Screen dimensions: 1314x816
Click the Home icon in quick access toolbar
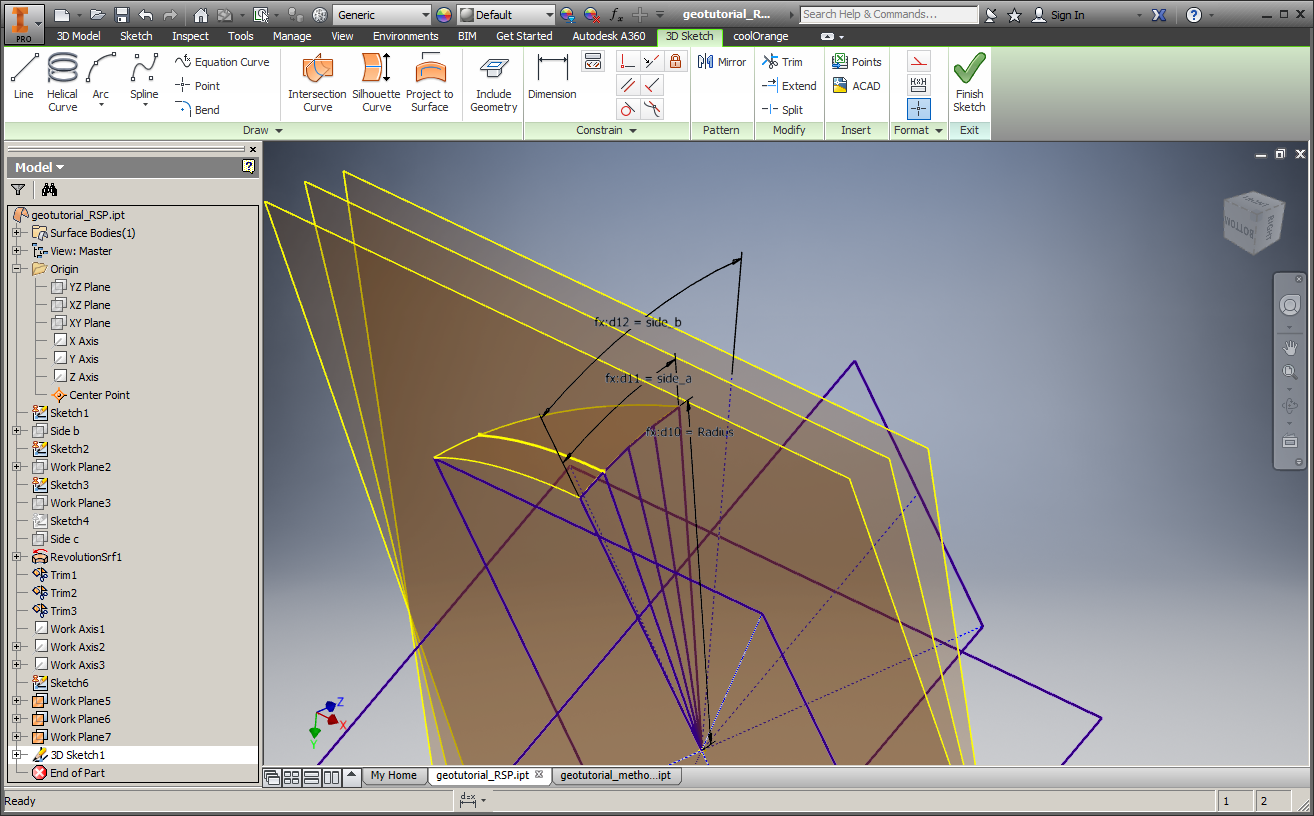pos(201,15)
